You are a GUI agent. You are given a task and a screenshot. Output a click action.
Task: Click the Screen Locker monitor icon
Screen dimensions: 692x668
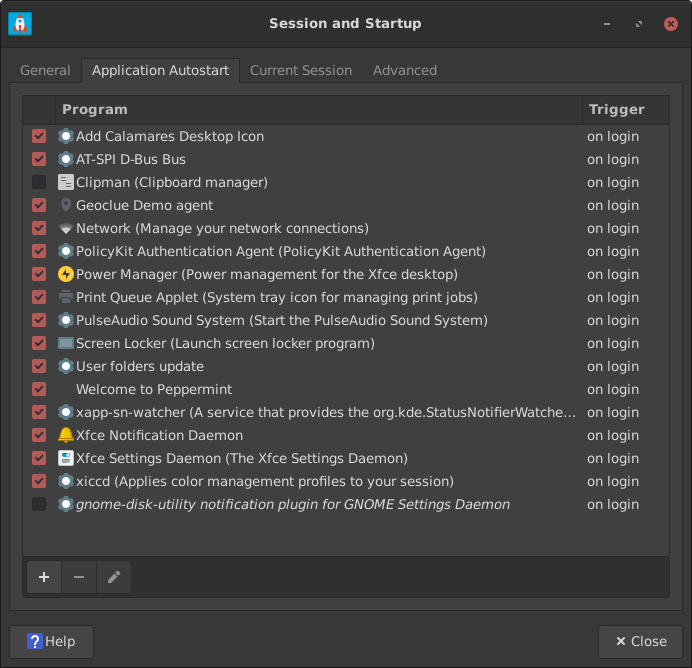tap(66, 343)
